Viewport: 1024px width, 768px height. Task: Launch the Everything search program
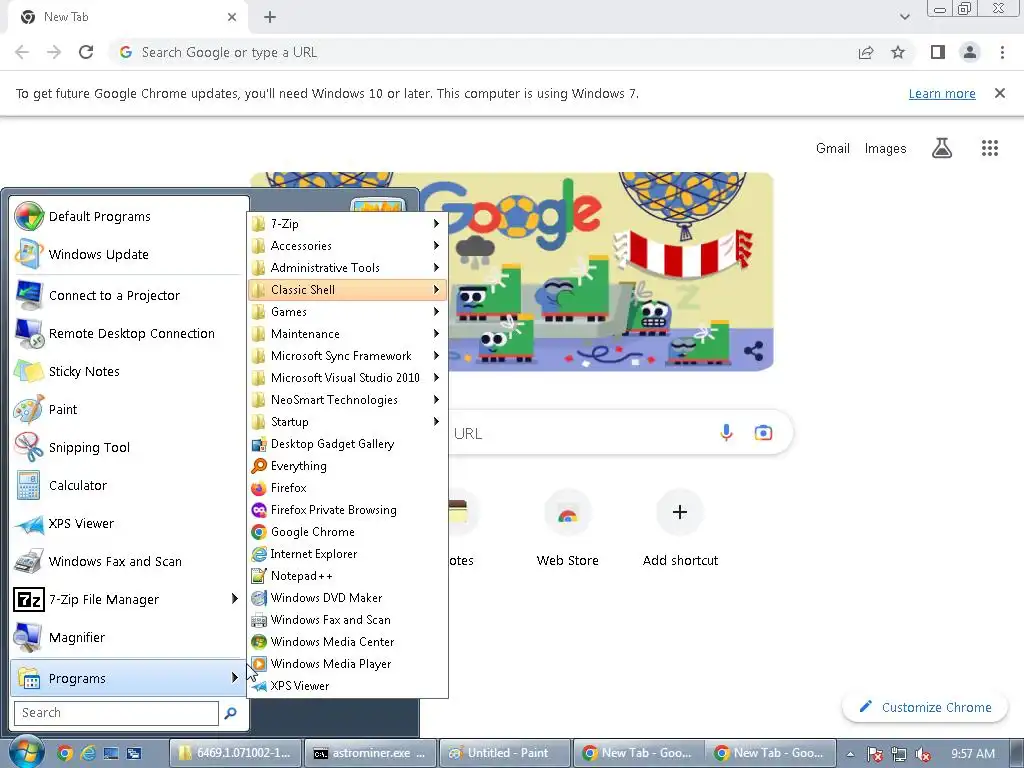348,466
